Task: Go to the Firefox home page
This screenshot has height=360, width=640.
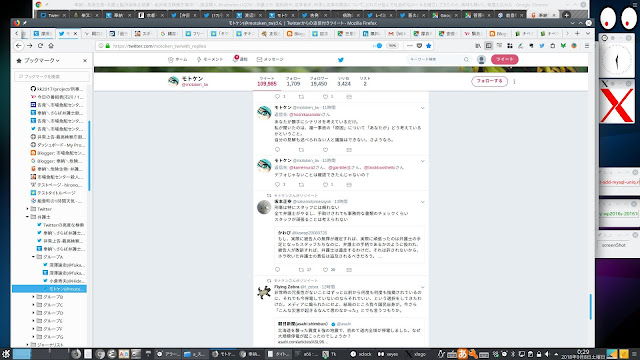Action: tap(51, 46)
